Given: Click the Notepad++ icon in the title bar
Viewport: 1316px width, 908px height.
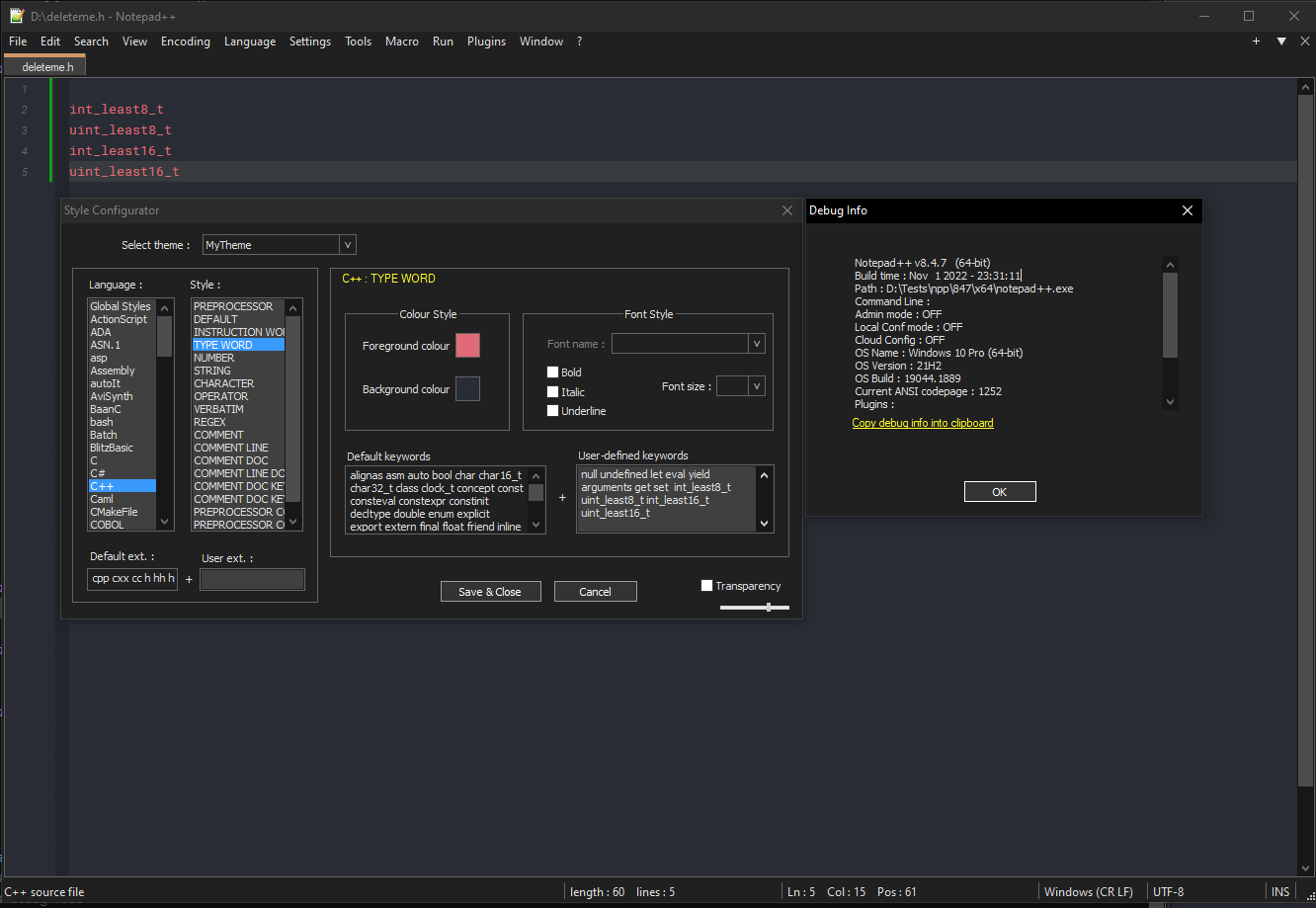Looking at the screenshot, I should [x=16, y=16].
